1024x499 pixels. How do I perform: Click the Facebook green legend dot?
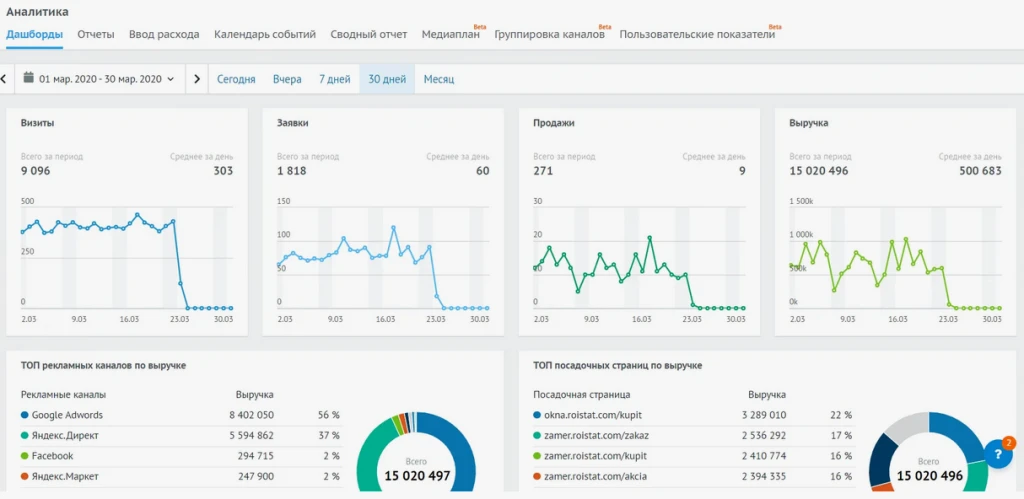pos(24,455)
